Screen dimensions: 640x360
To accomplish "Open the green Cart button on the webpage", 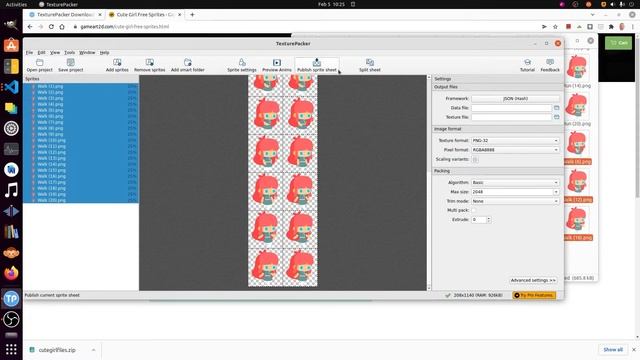I will pyautogui.click(x=619, y=43).
